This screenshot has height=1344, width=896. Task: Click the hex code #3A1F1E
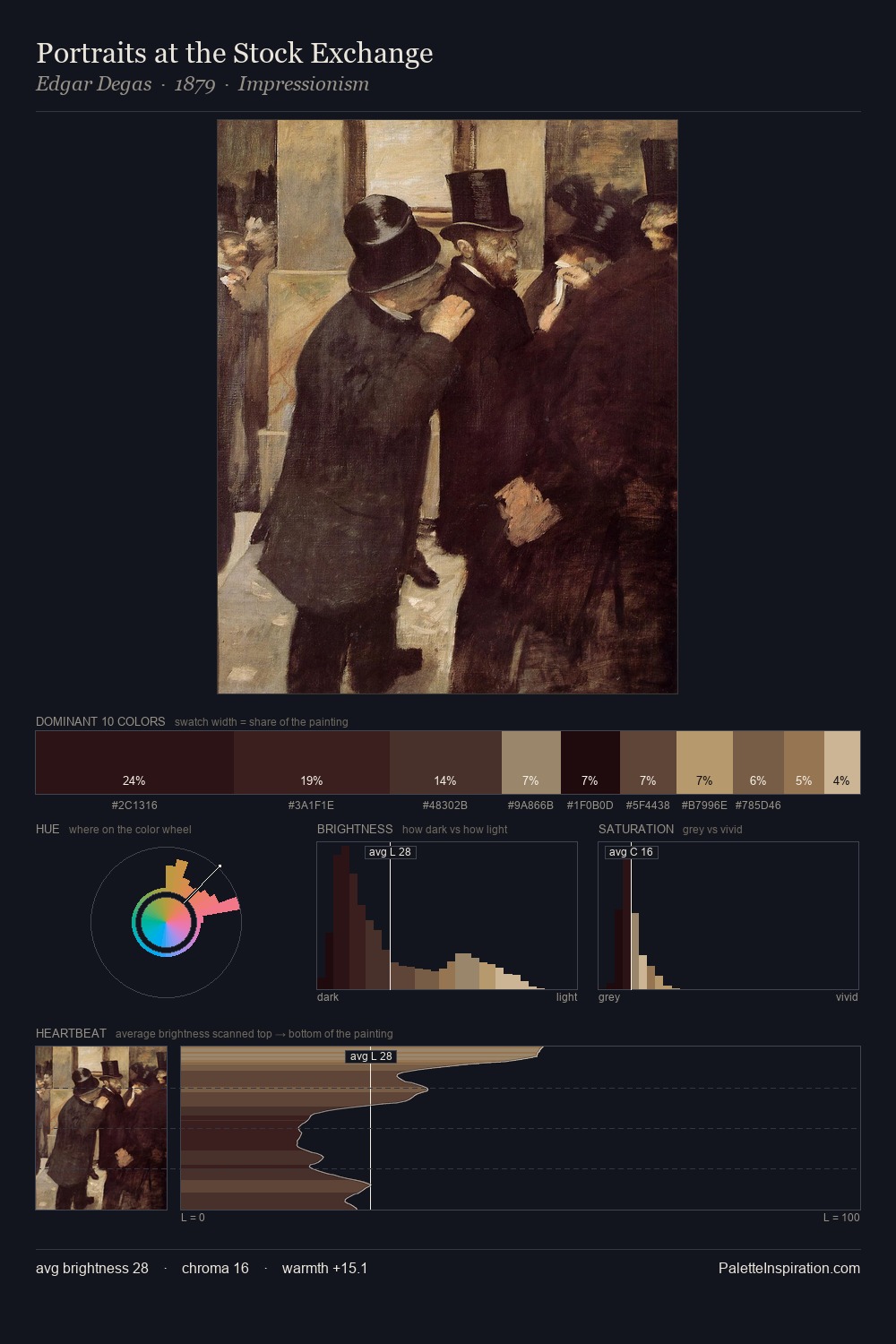[311, 806]
